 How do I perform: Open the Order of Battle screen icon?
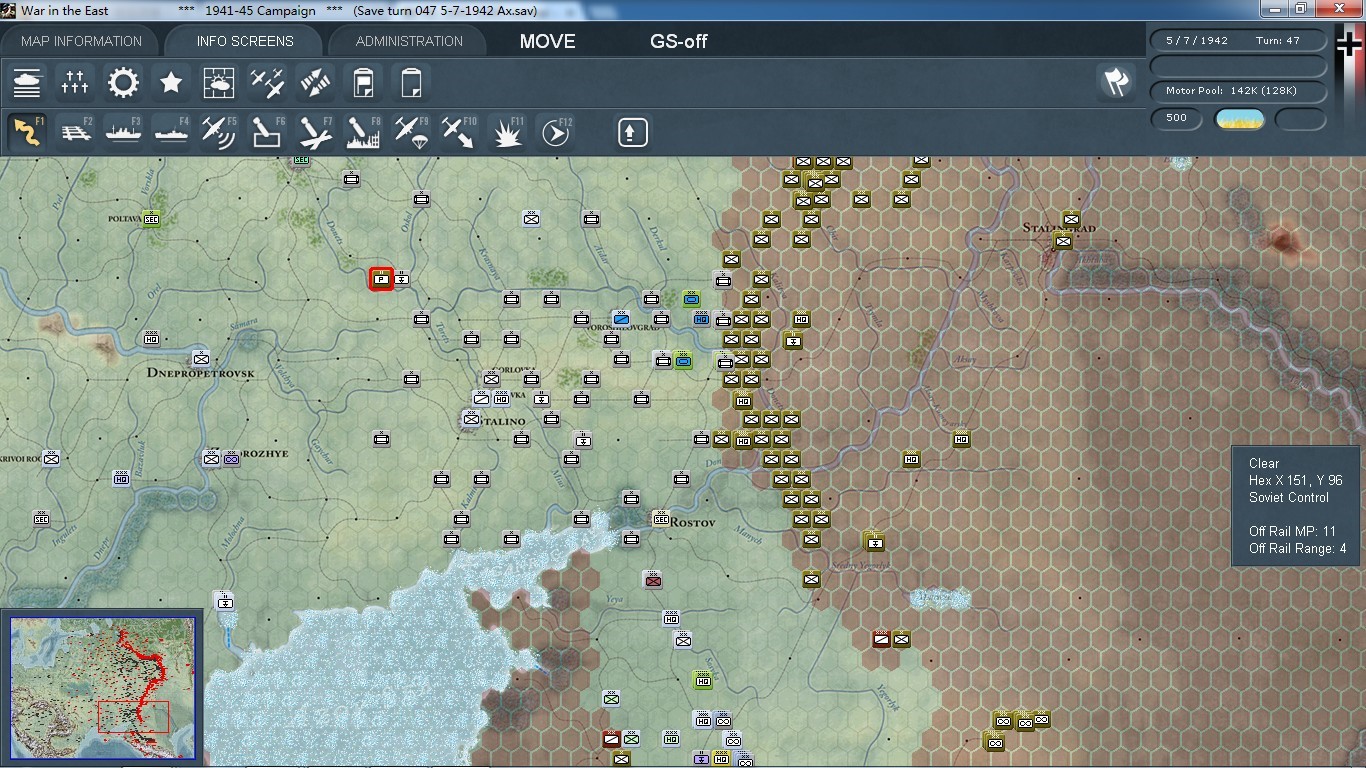click(x=27, y=83)
